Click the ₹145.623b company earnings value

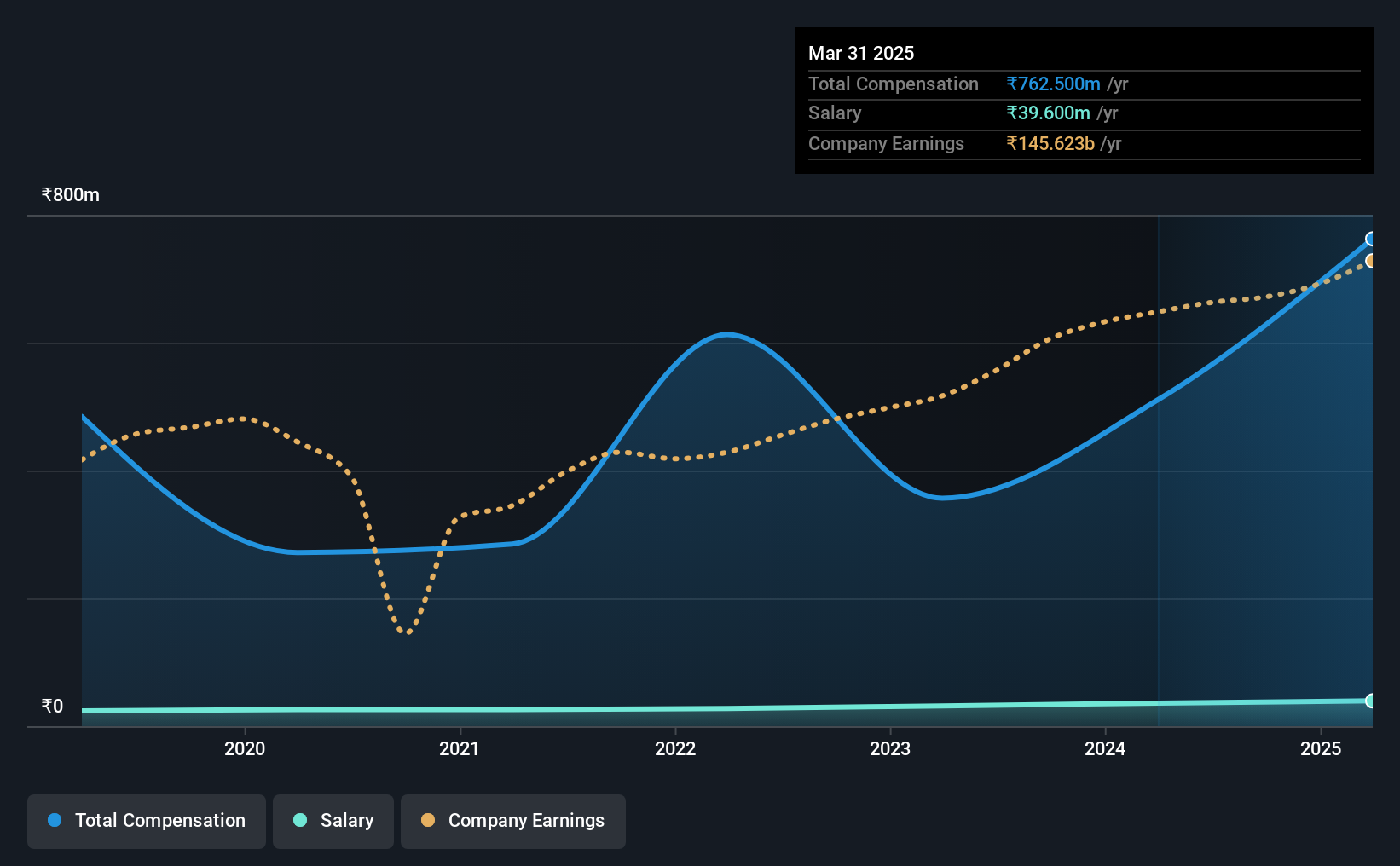[x=1050, y=143]
